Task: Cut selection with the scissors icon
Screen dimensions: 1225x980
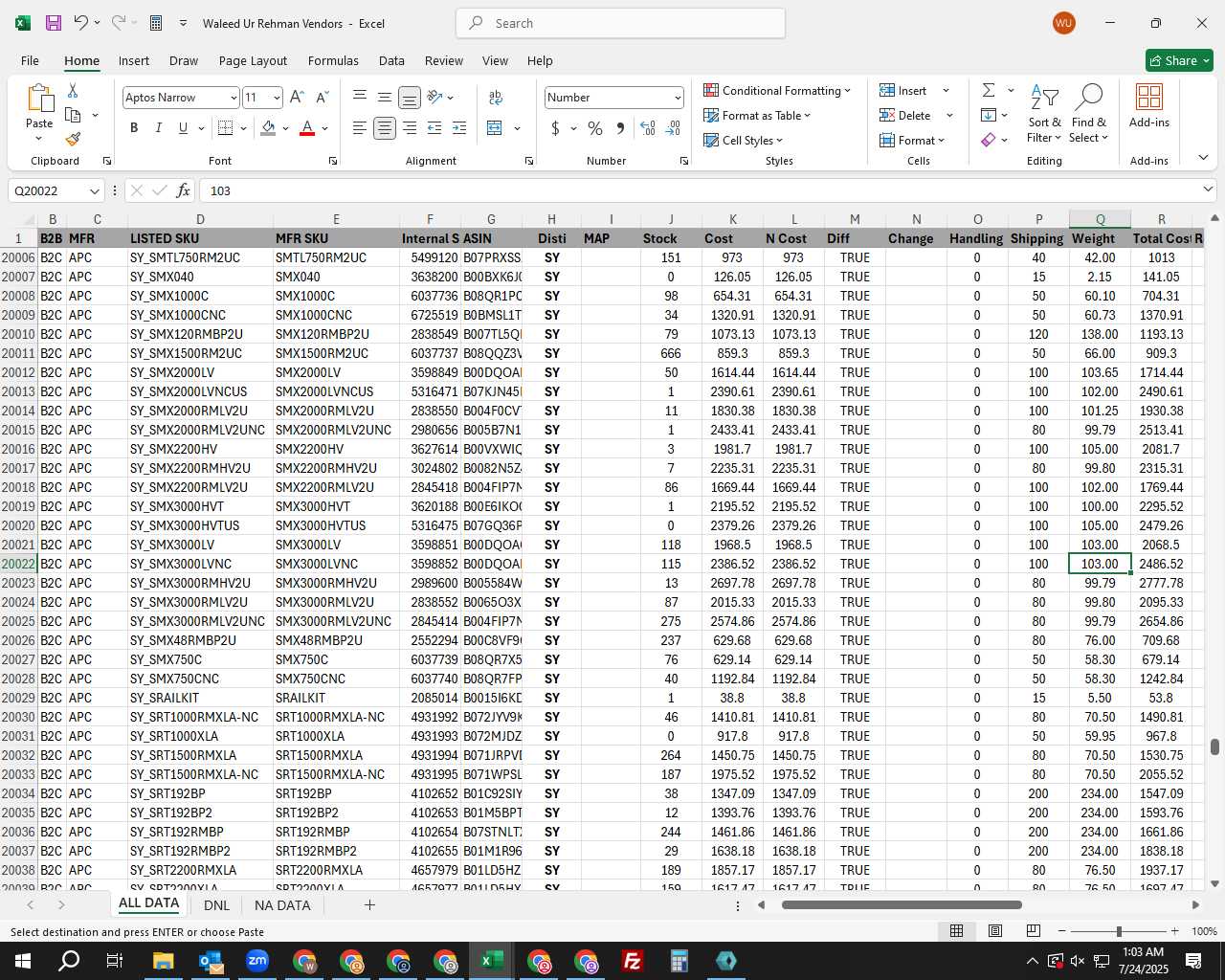Action: coord(73,90)
